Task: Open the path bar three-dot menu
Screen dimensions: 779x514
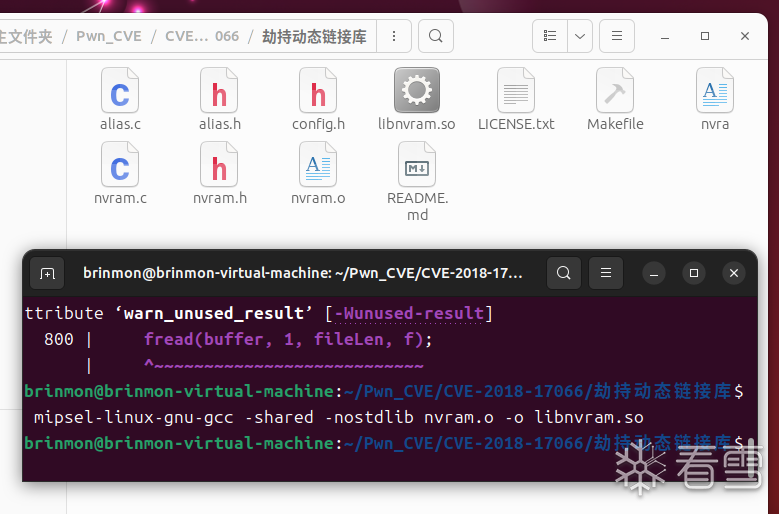Action: pyautogui.click(x=394, y=36)
